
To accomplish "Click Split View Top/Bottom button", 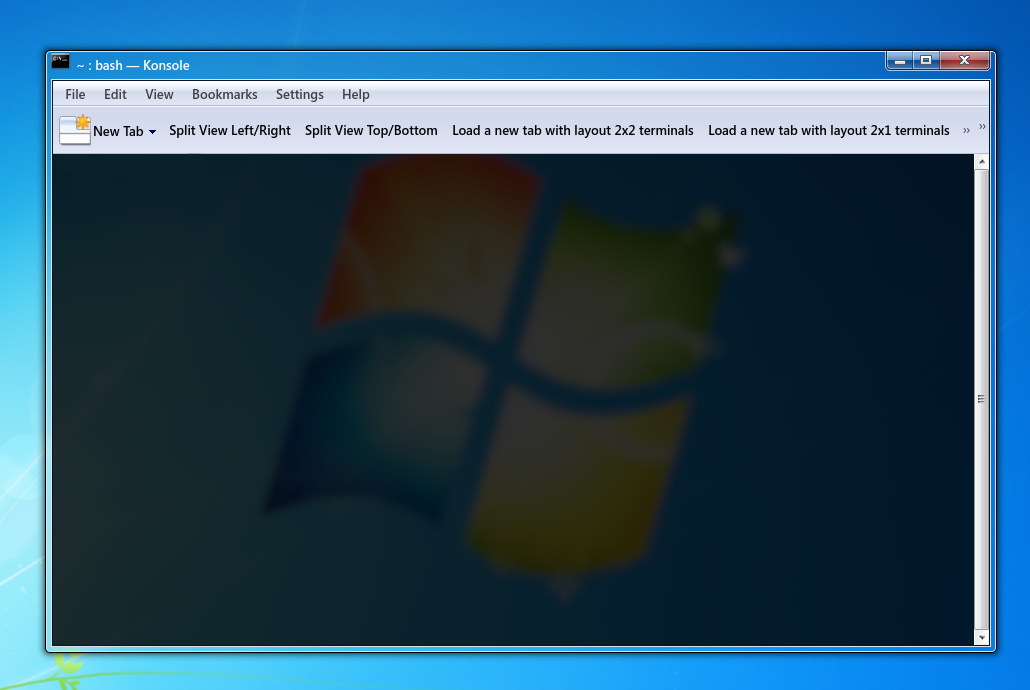I will 371,130.
